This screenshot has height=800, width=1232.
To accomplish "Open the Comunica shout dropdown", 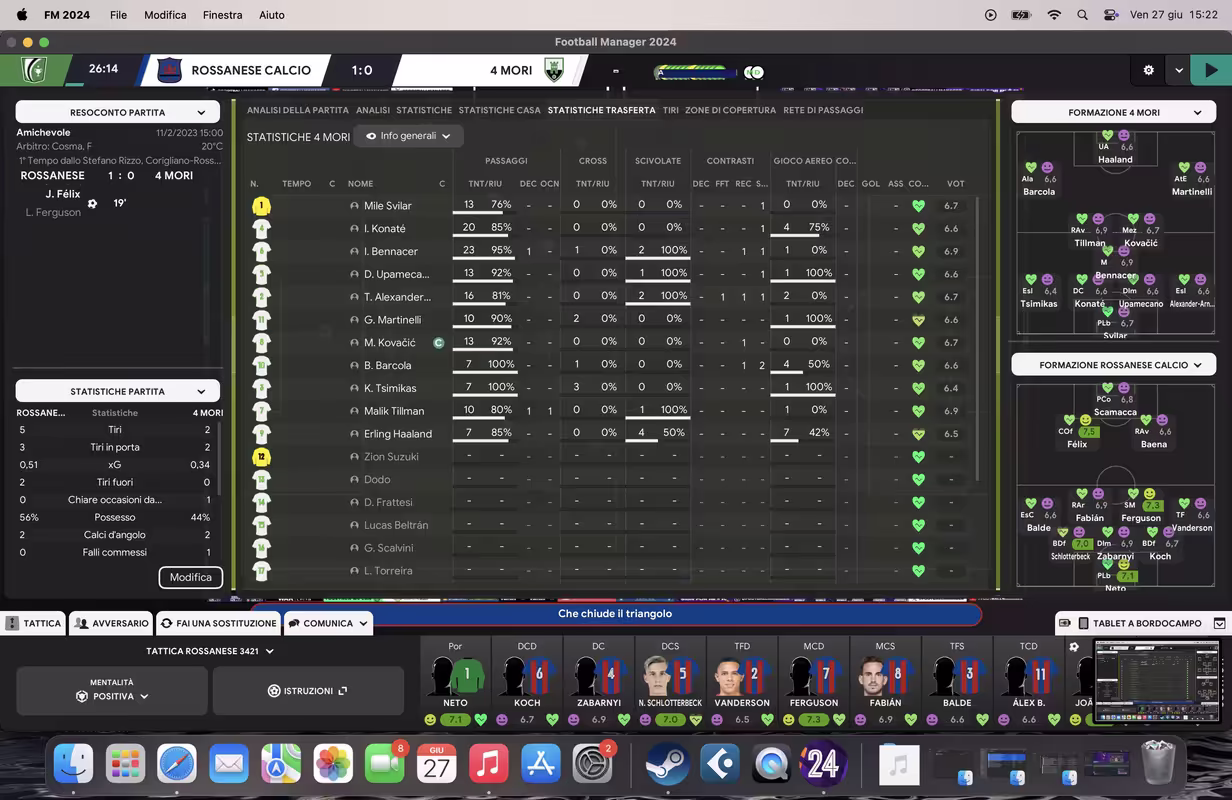I will 328,623.
